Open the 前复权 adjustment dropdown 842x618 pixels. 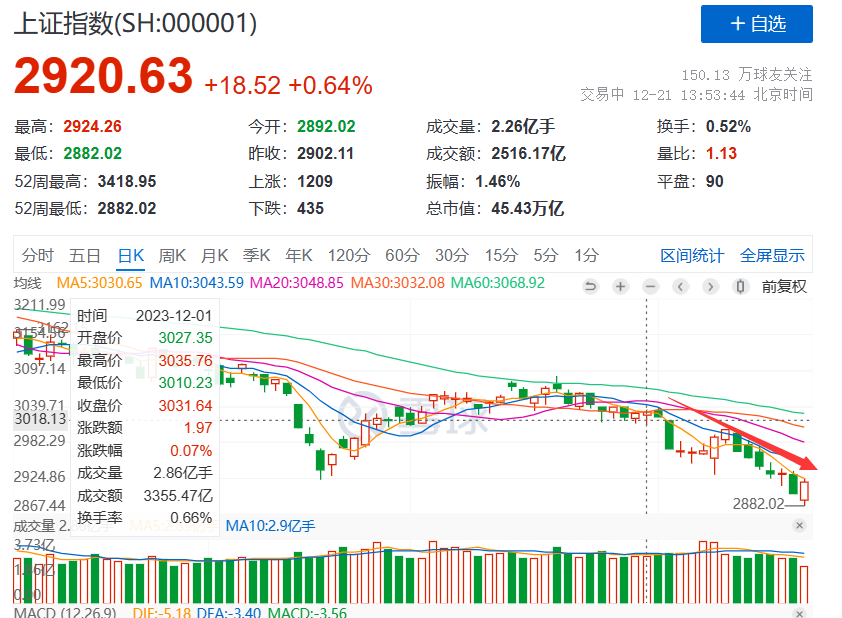(x=784, y=286)
